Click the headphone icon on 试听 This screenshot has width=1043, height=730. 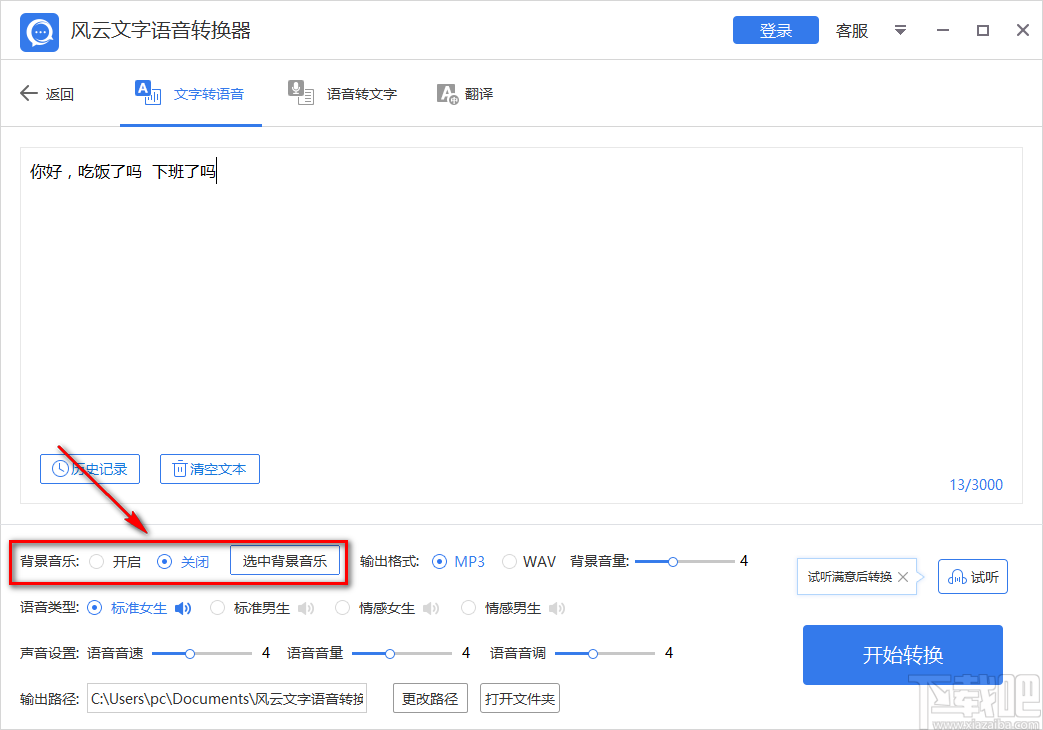click(x=957, y=576)
